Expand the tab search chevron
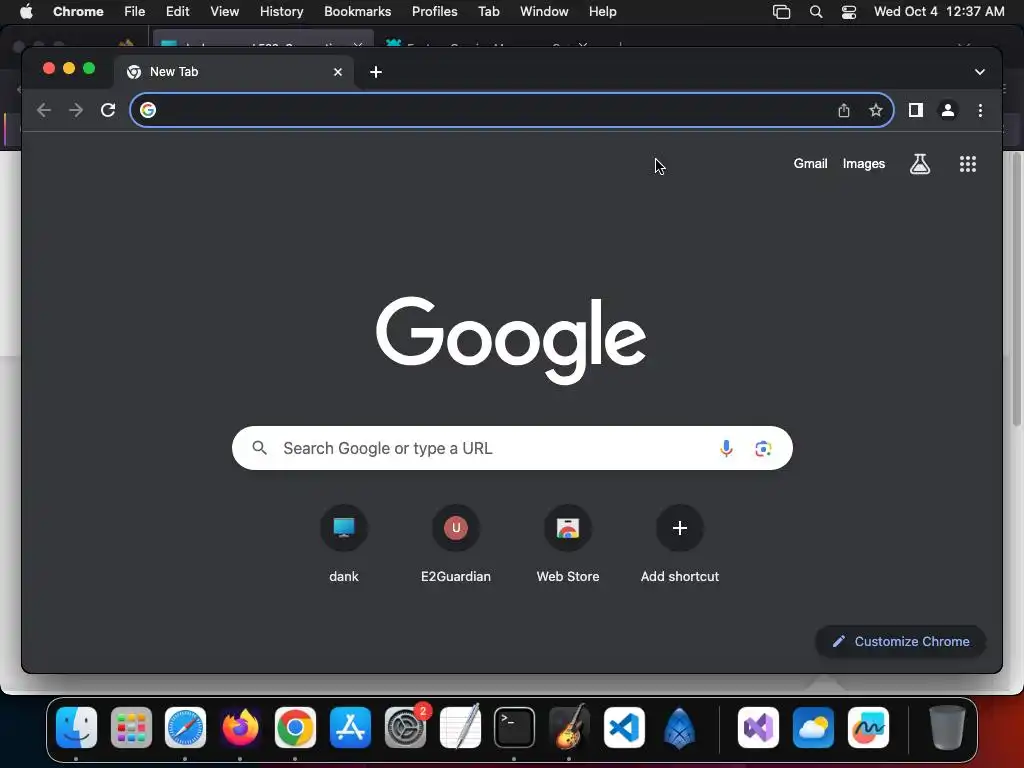Screen dimensions: 1024x768 (x=980, y=72)
